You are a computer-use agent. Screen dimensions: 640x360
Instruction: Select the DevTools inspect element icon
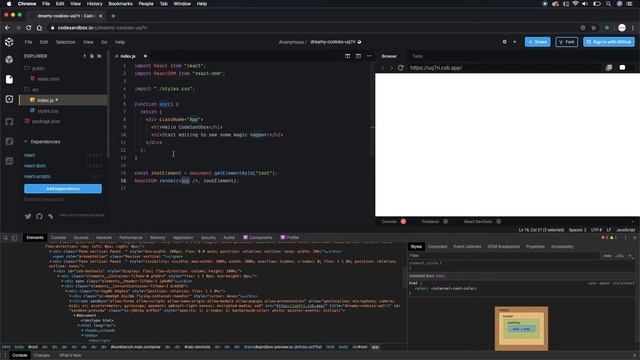6,238
